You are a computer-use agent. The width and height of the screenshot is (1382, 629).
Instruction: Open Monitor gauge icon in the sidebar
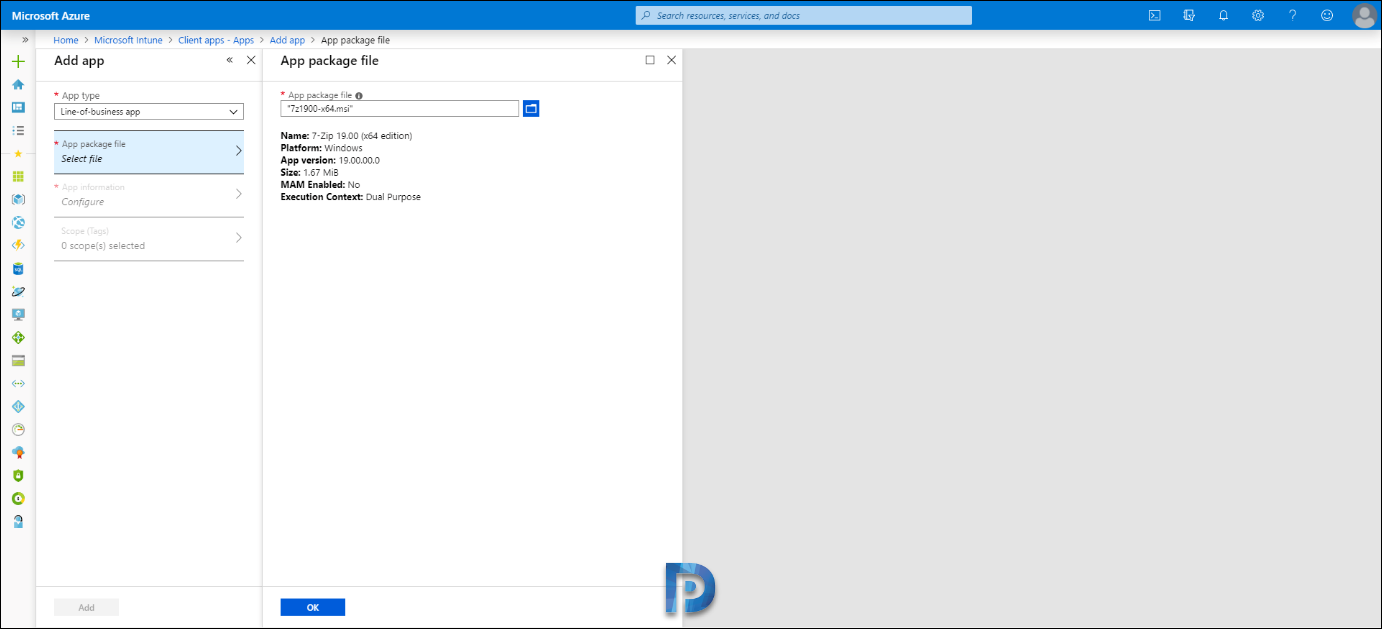(x=18, y=429)
